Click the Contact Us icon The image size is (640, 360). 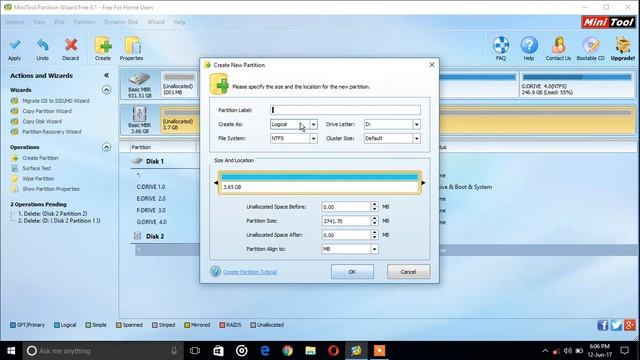pyautogui.click(x=558, y=45)
